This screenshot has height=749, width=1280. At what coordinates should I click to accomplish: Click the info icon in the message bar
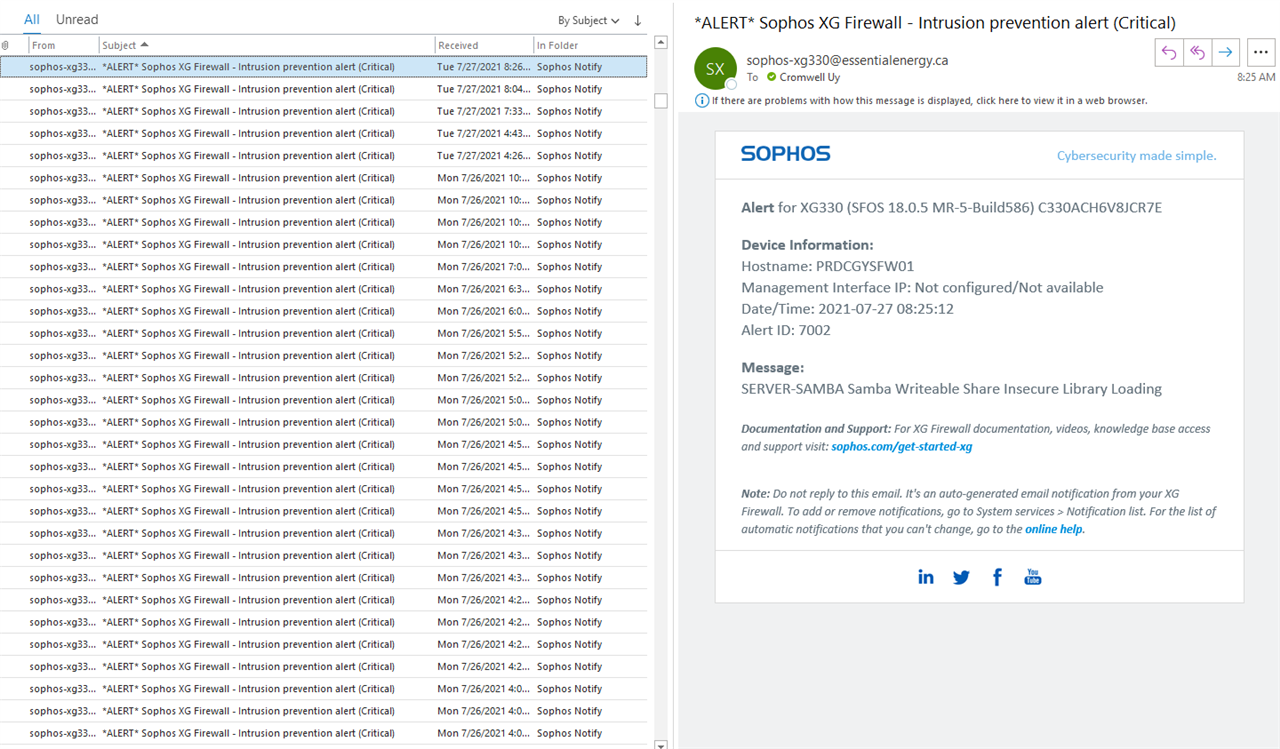[702, 100]
